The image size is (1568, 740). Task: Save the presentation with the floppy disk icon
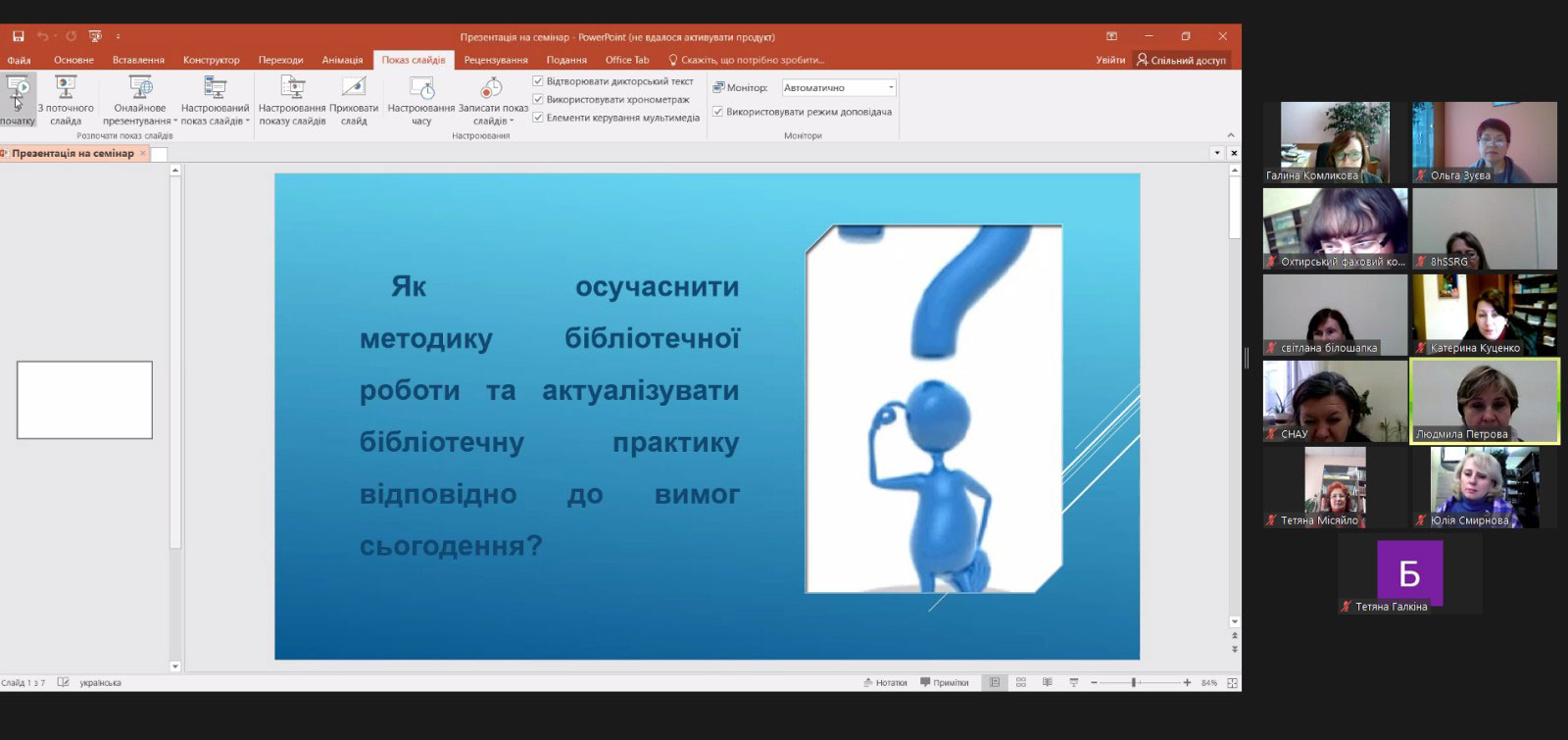19,36
